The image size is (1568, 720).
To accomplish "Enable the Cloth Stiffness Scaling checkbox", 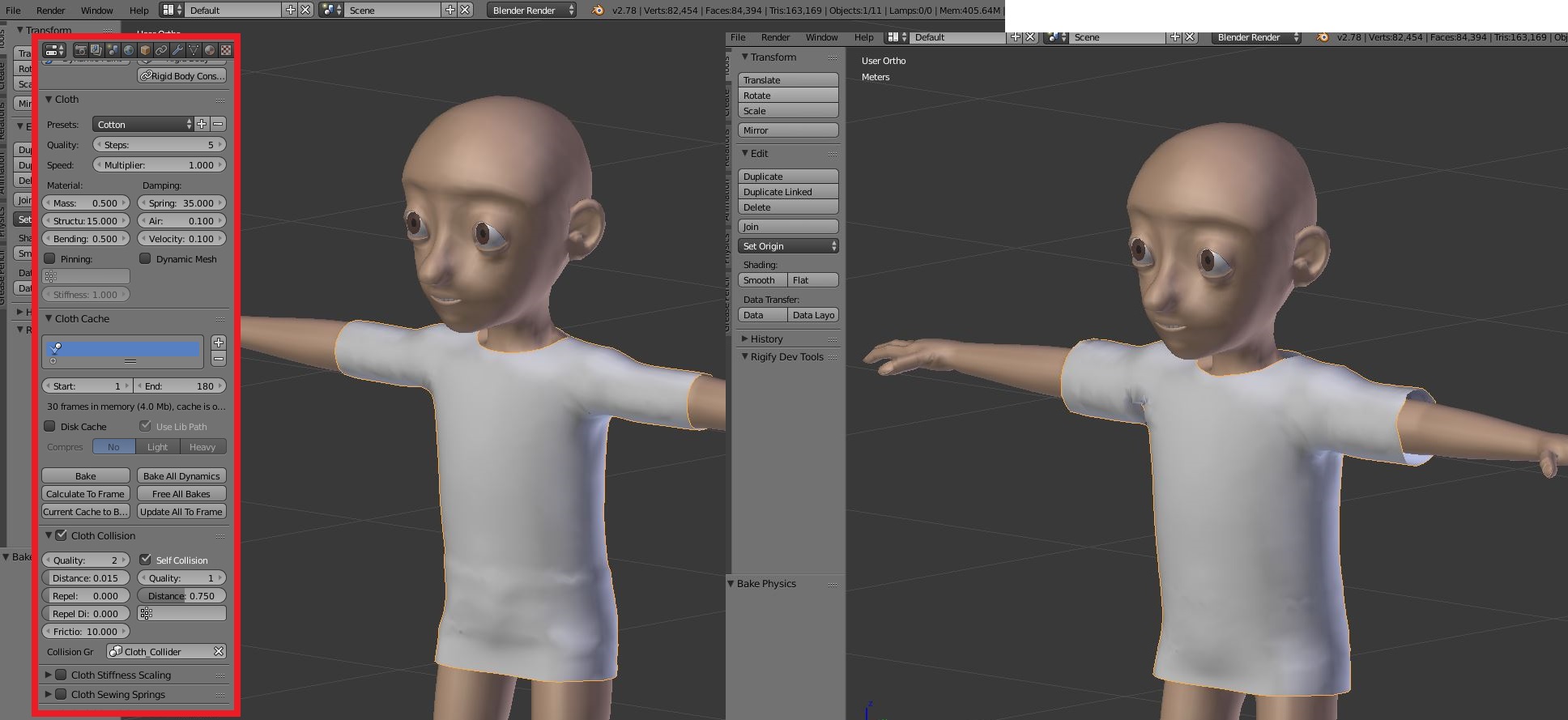I will coord(61,675).
